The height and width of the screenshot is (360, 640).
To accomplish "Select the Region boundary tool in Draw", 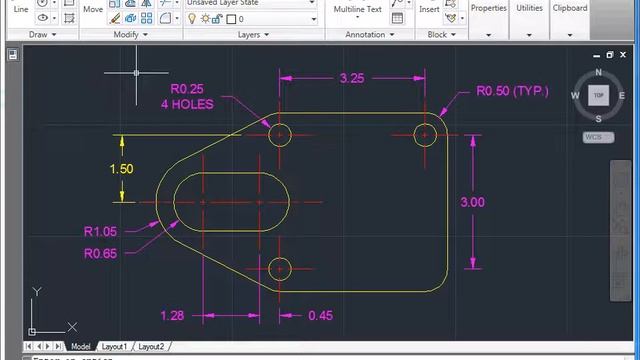I will (69, 18).
